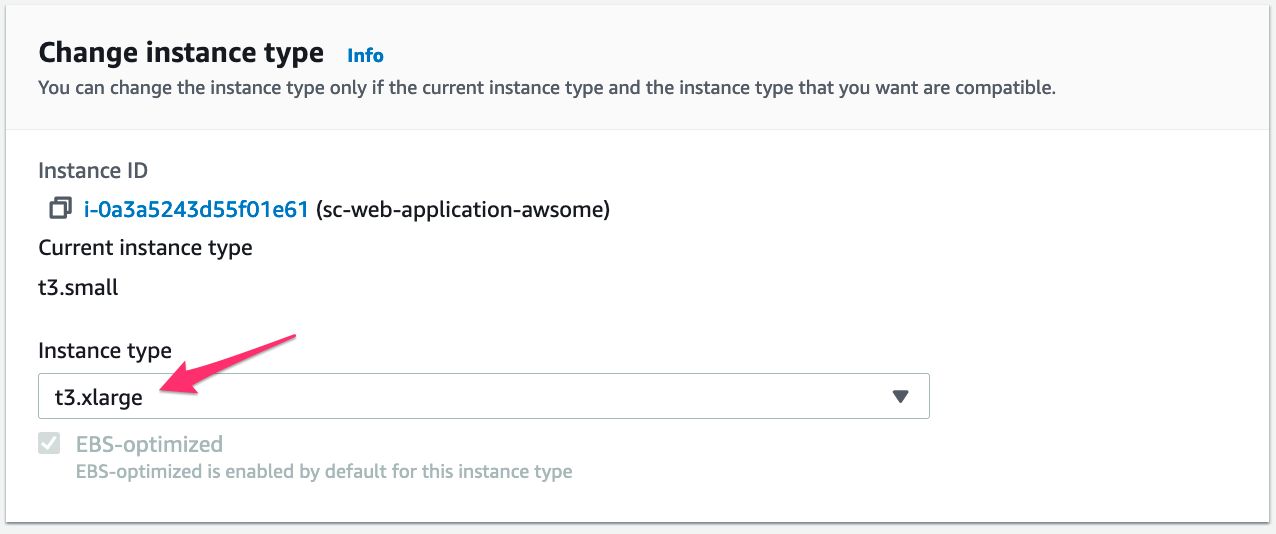This screenshot has width=1276, height=534.
Task: Click the gray strip below the form panel
Action: point(638,528)
